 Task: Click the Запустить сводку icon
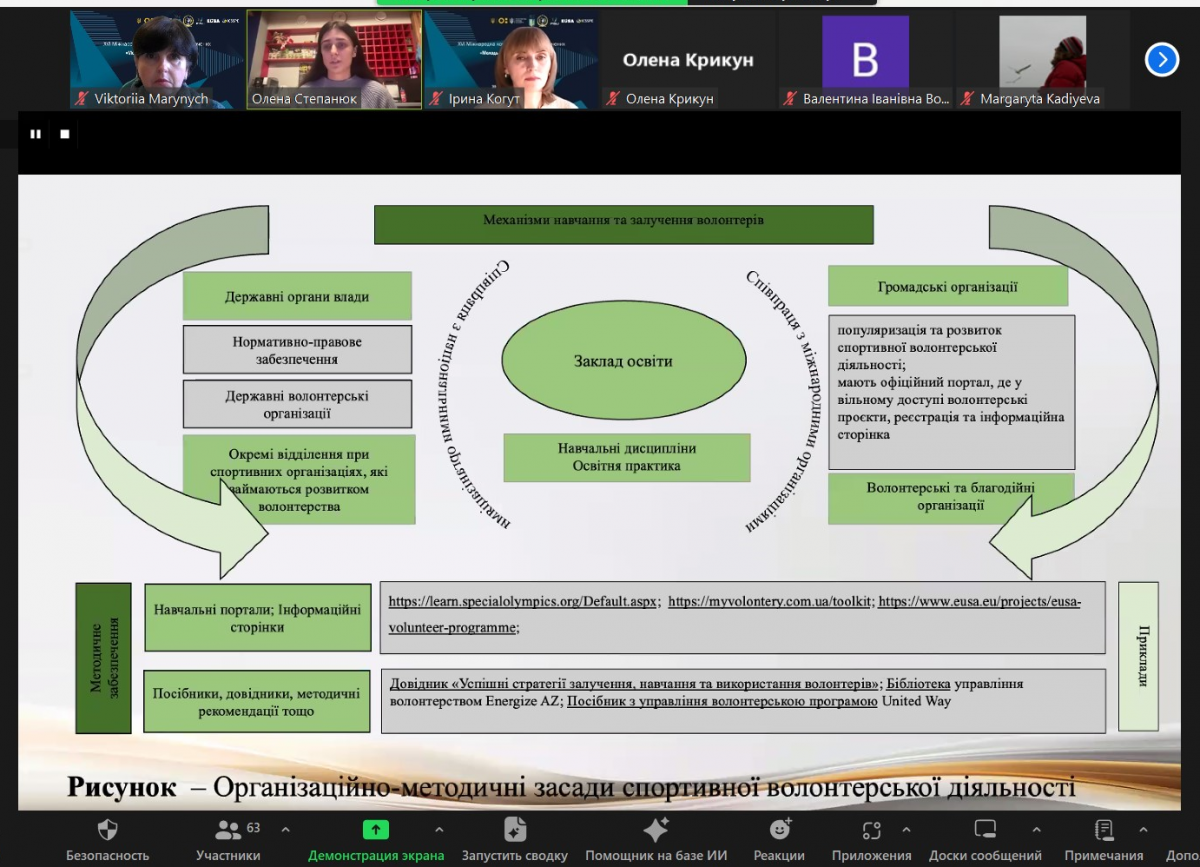[515, 830]
